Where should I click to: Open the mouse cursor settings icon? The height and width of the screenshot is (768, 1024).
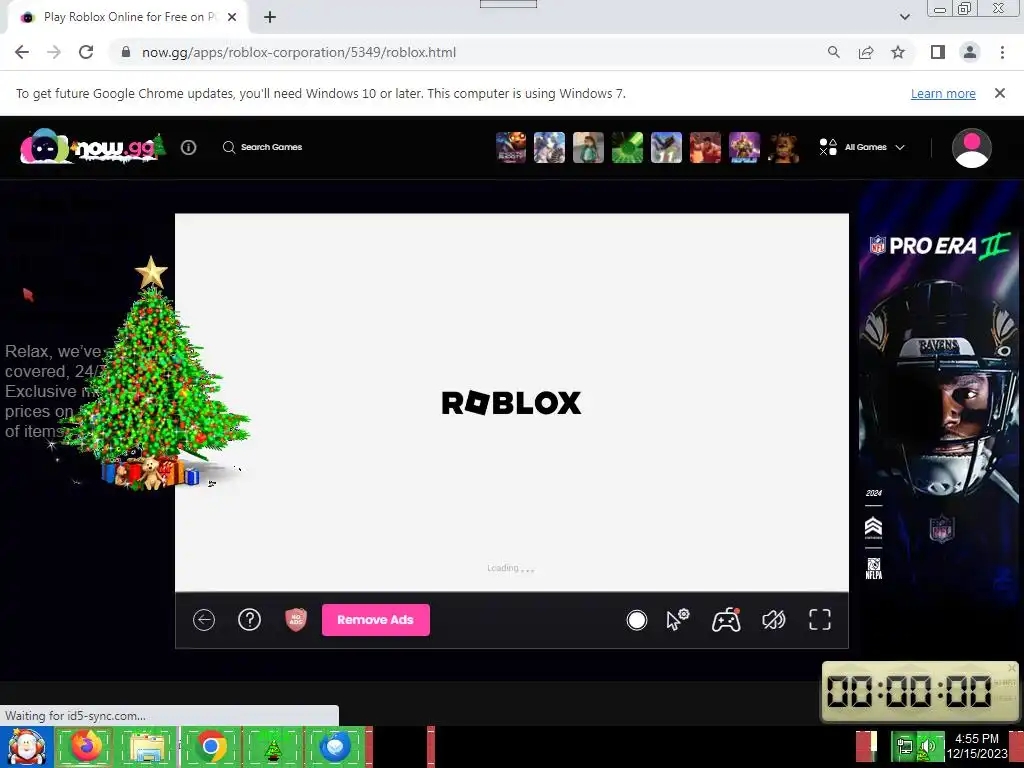pos(678,619)
